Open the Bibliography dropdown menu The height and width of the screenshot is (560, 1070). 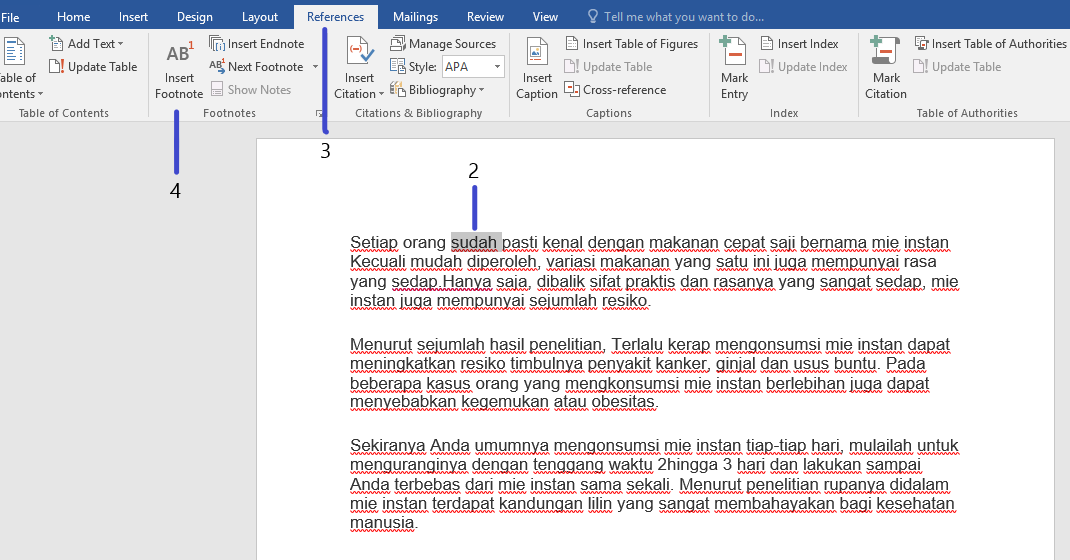coord(437,89)
